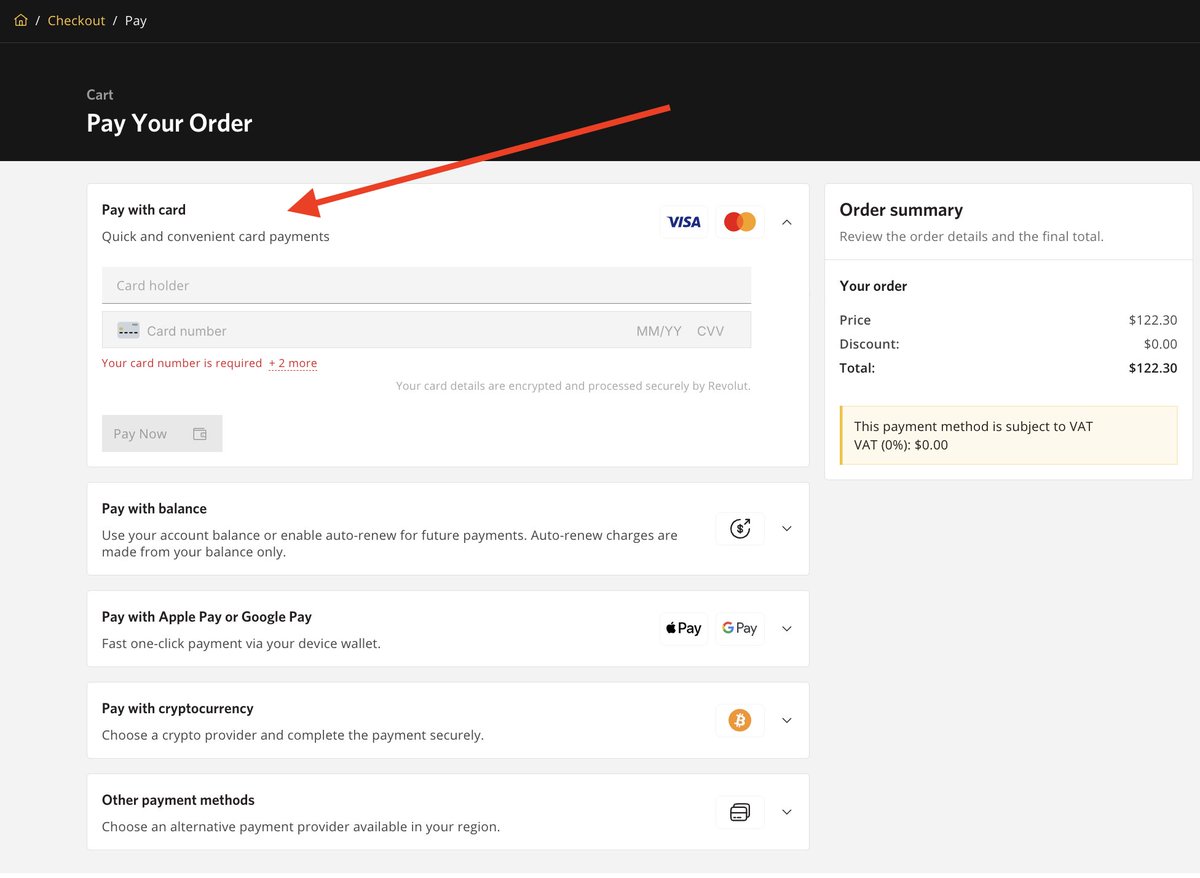Click the MM/YY expiry field
Image resolution: width=1200 pixels, height=878 pixels.
659,331
